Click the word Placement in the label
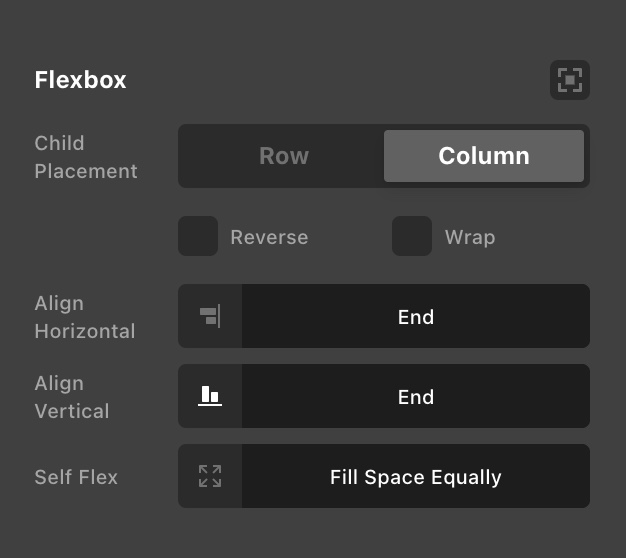626x558 pixels. tap(86, 171)
